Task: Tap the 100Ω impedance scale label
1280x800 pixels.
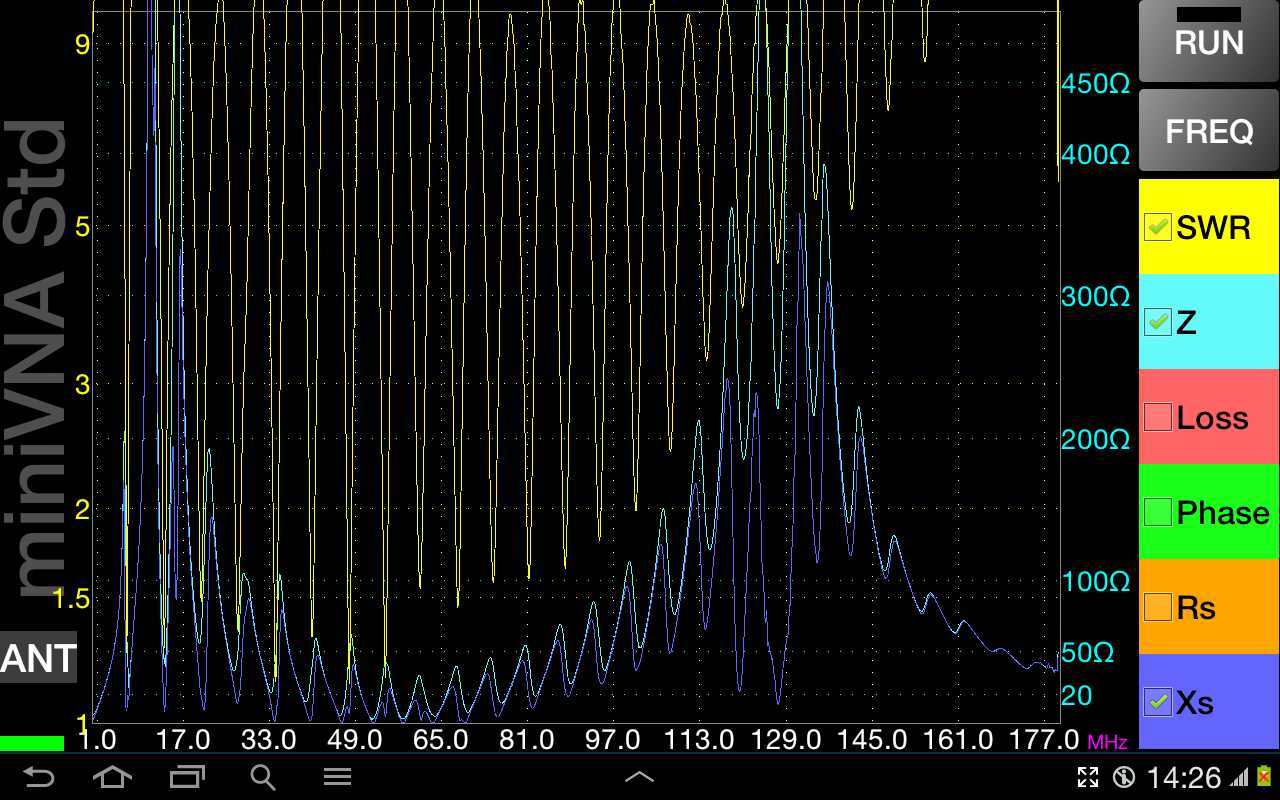Action: coord(1096,582)
